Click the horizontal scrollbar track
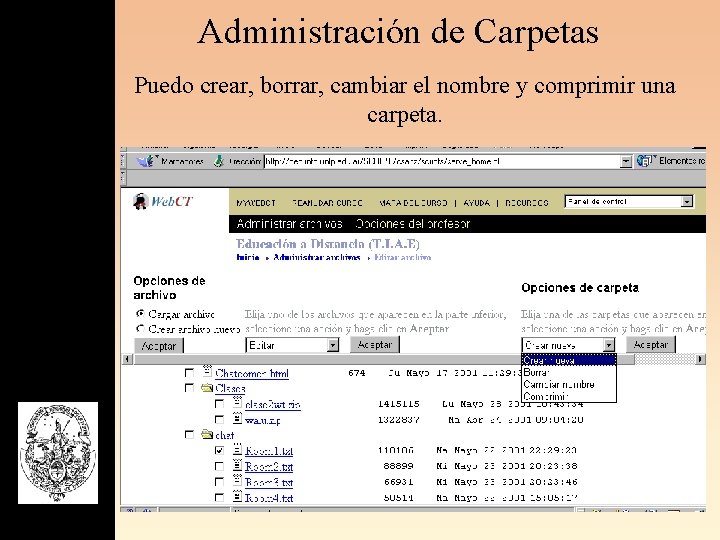Image resolution: width=720 pixels, height=540 pixels. click(664, 359)
